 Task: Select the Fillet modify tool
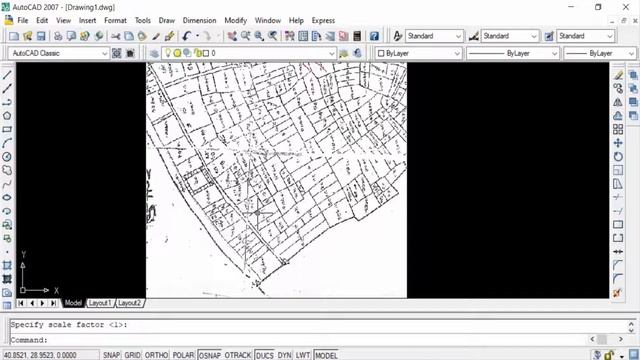(x=618, y=279)
